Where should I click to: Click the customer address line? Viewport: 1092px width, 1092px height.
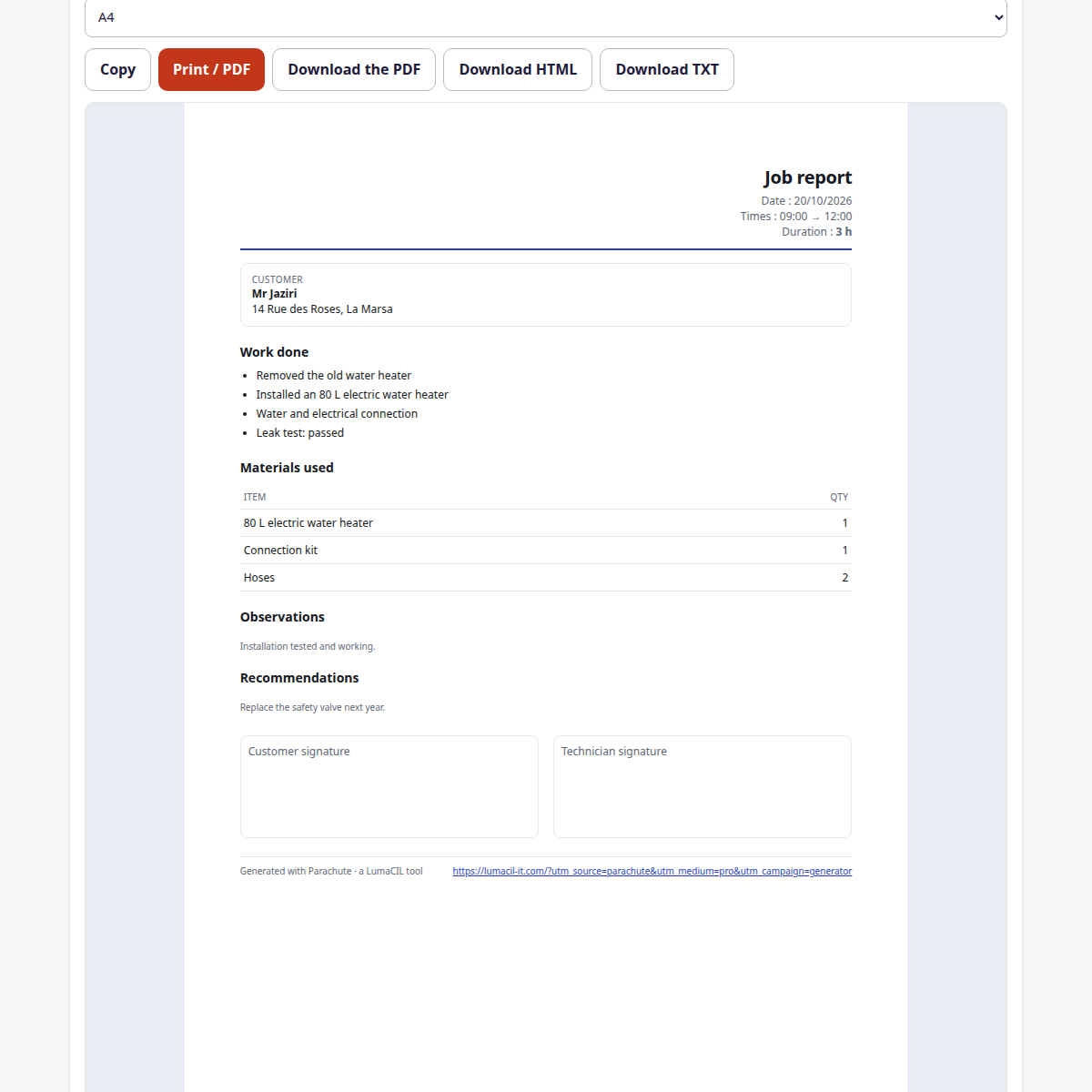coord(322,309)
